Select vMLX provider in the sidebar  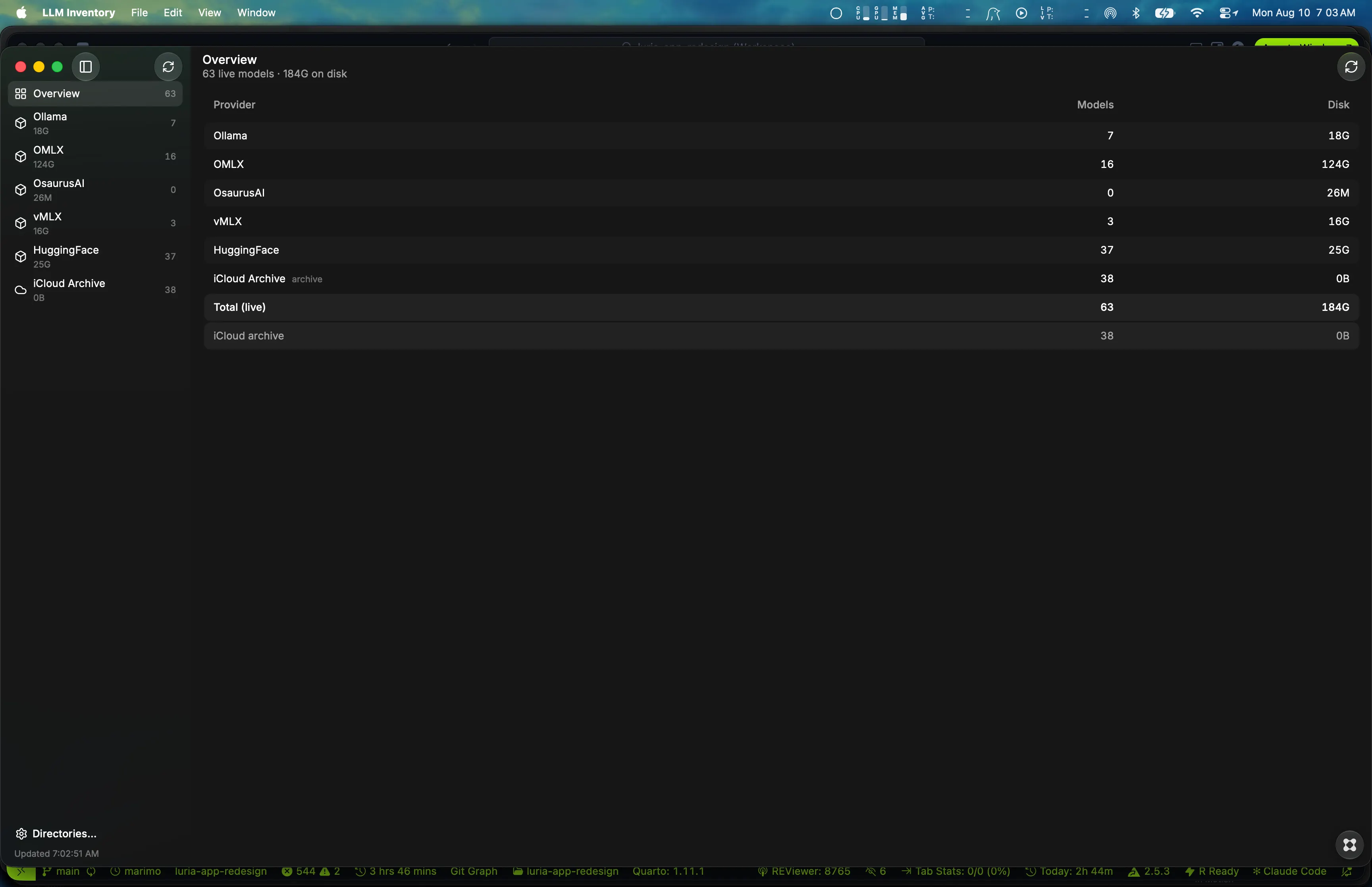[95, 224]
